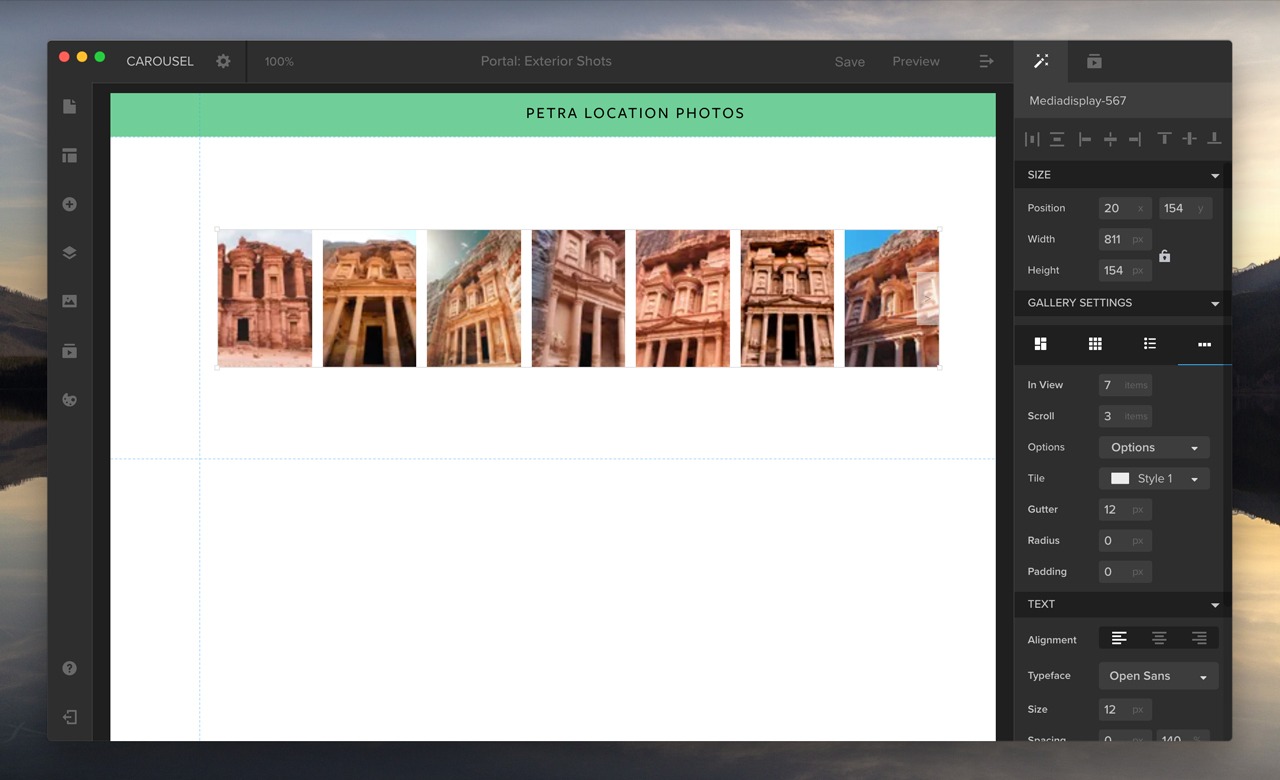1280x780 pixels.
Task: Click the Save button
Action: [850, 61]
